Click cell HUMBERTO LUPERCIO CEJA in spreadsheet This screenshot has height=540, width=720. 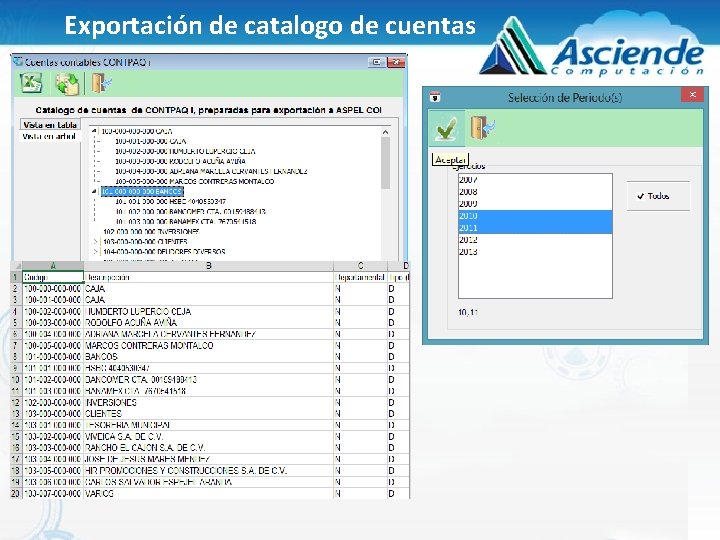point(208,311)
